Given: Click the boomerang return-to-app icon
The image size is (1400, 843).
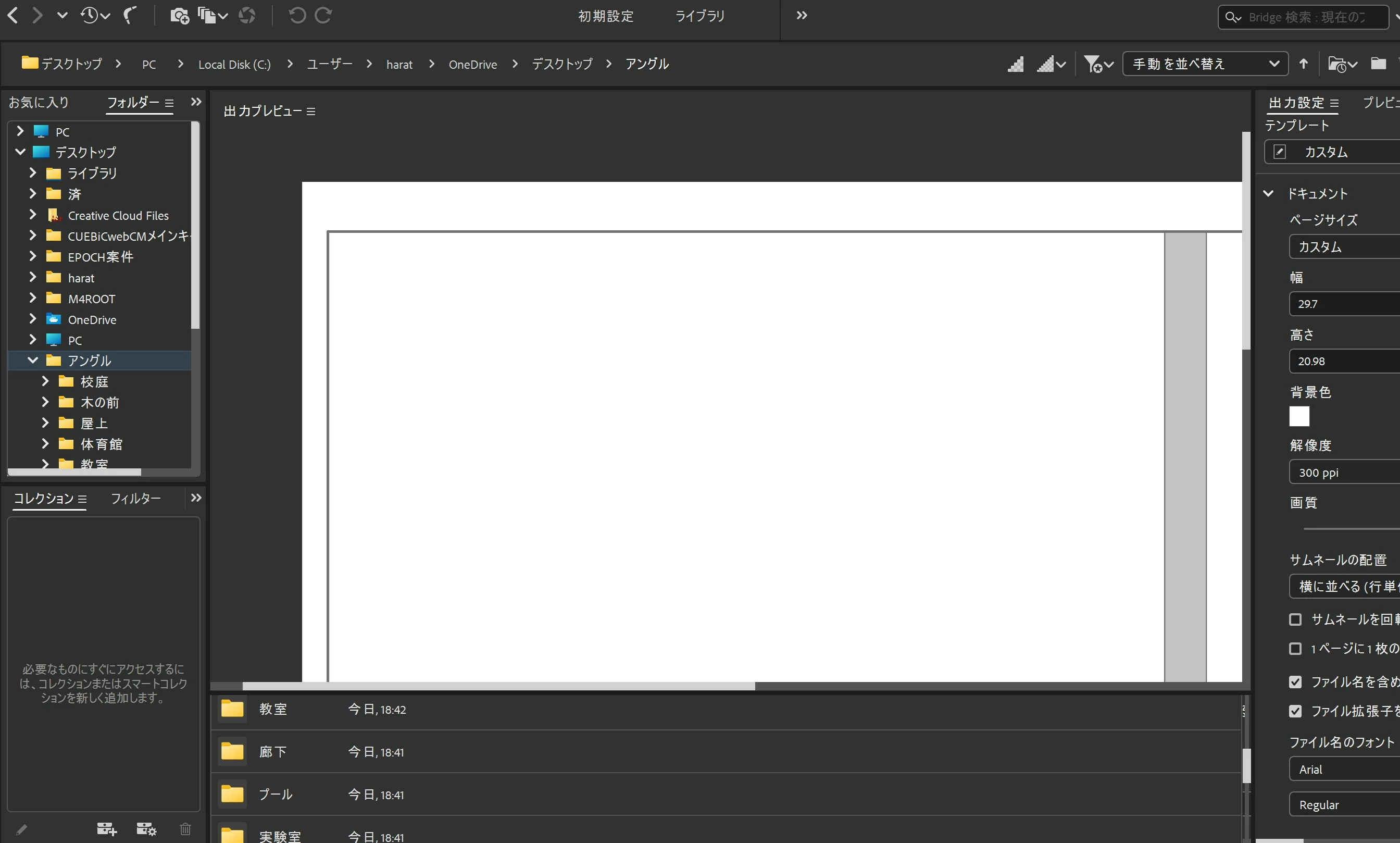Looking at the screenshot, I should pyautogui.click(x=130, y=15).
